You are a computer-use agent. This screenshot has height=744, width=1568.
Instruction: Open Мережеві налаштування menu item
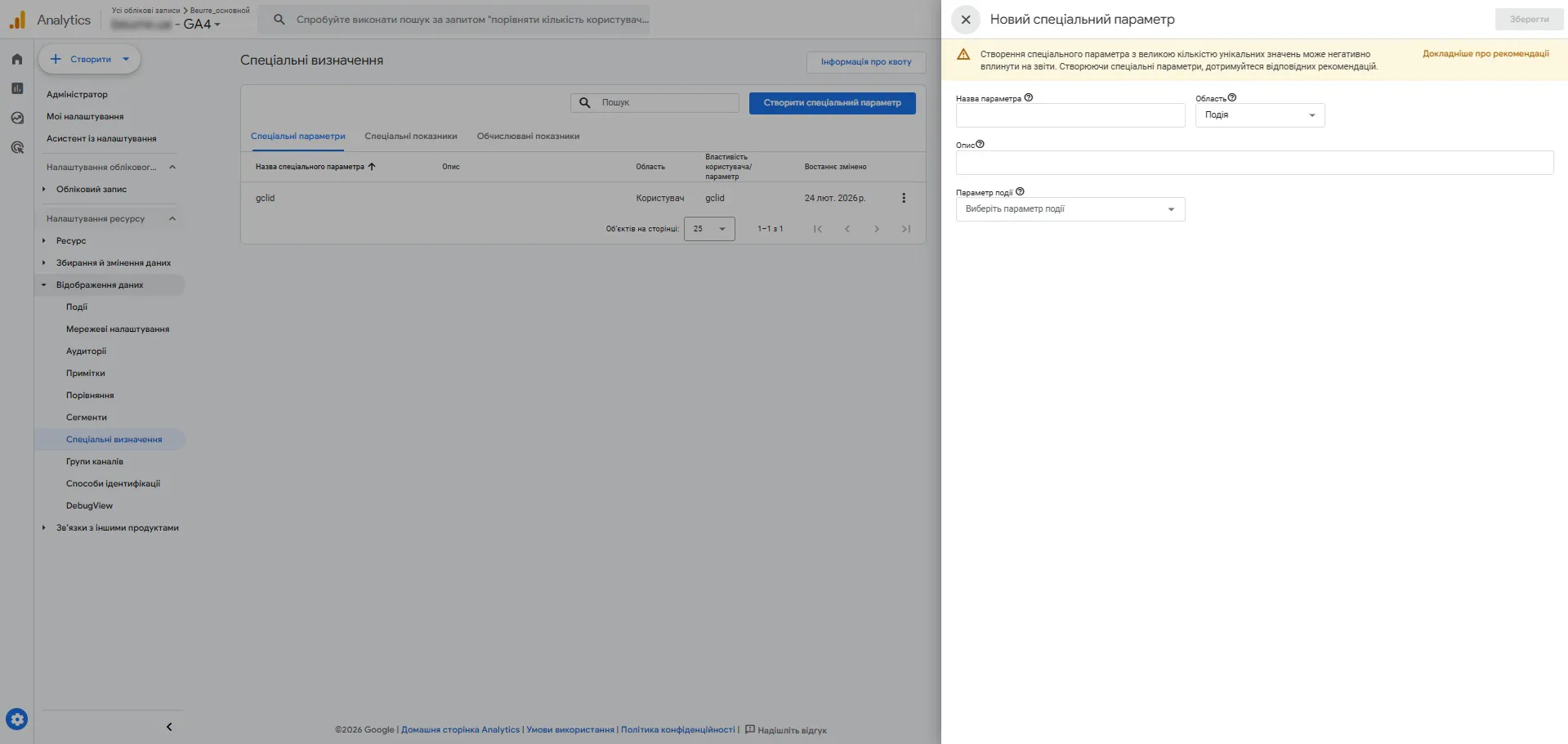pyautogui.click(x=118, y=329)
